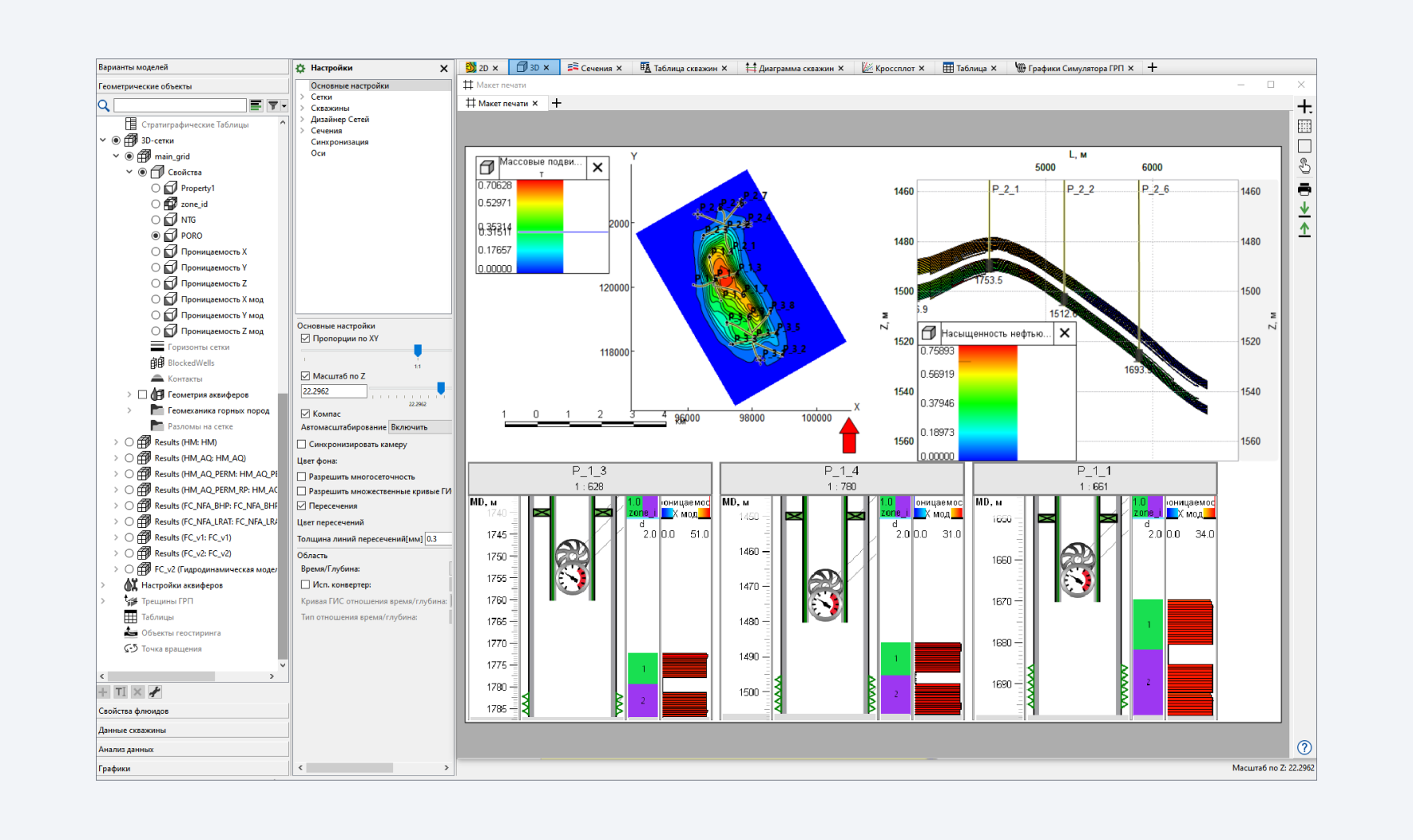Close the Настройки panel
Screen dimensions: 1413x840
[444, 69]
